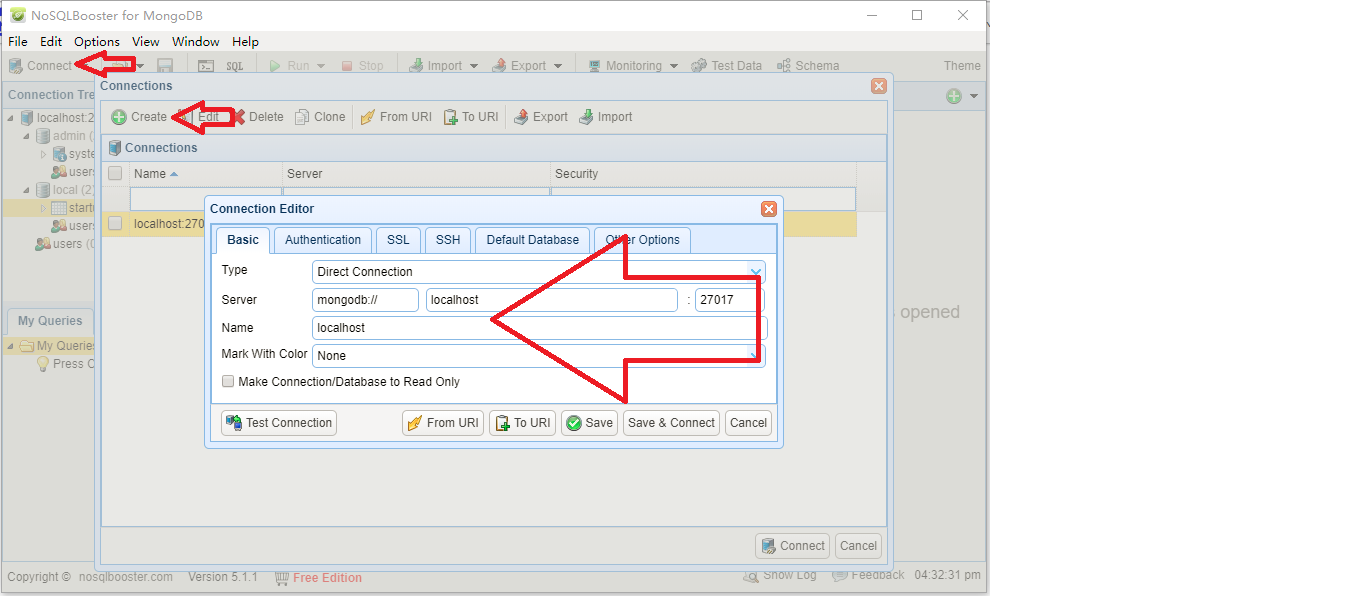Click From URI in Connection Editor

pos(443,423)
